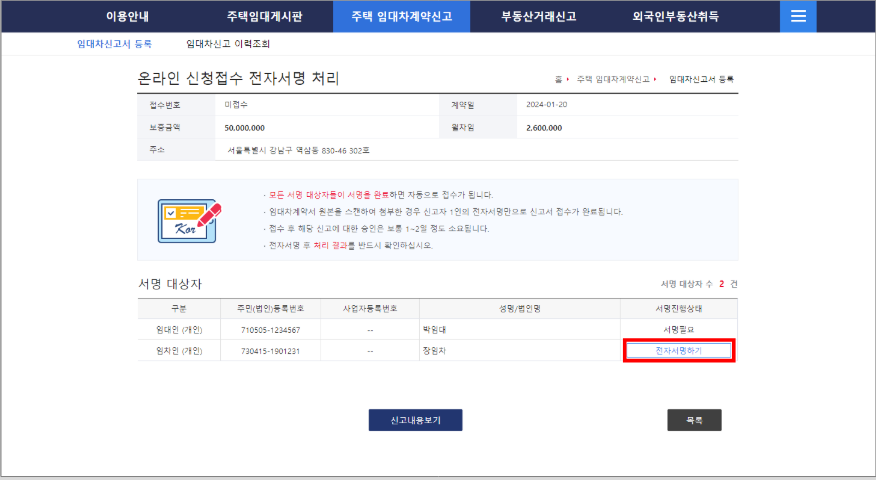
Task: Select the 주택 임대차계약신고 top menu tab
Action: point(401,16)
